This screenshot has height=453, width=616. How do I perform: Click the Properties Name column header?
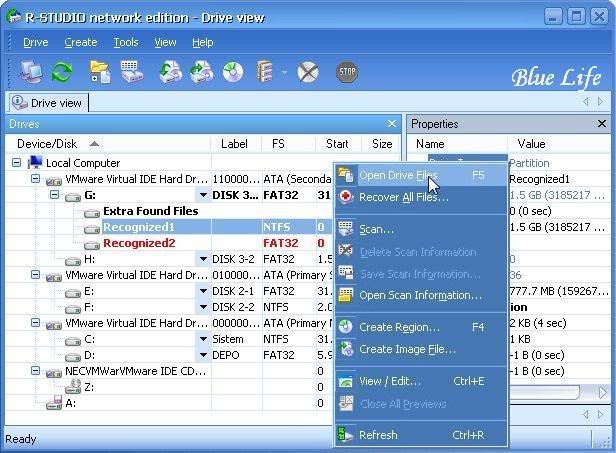click(457, 144)
